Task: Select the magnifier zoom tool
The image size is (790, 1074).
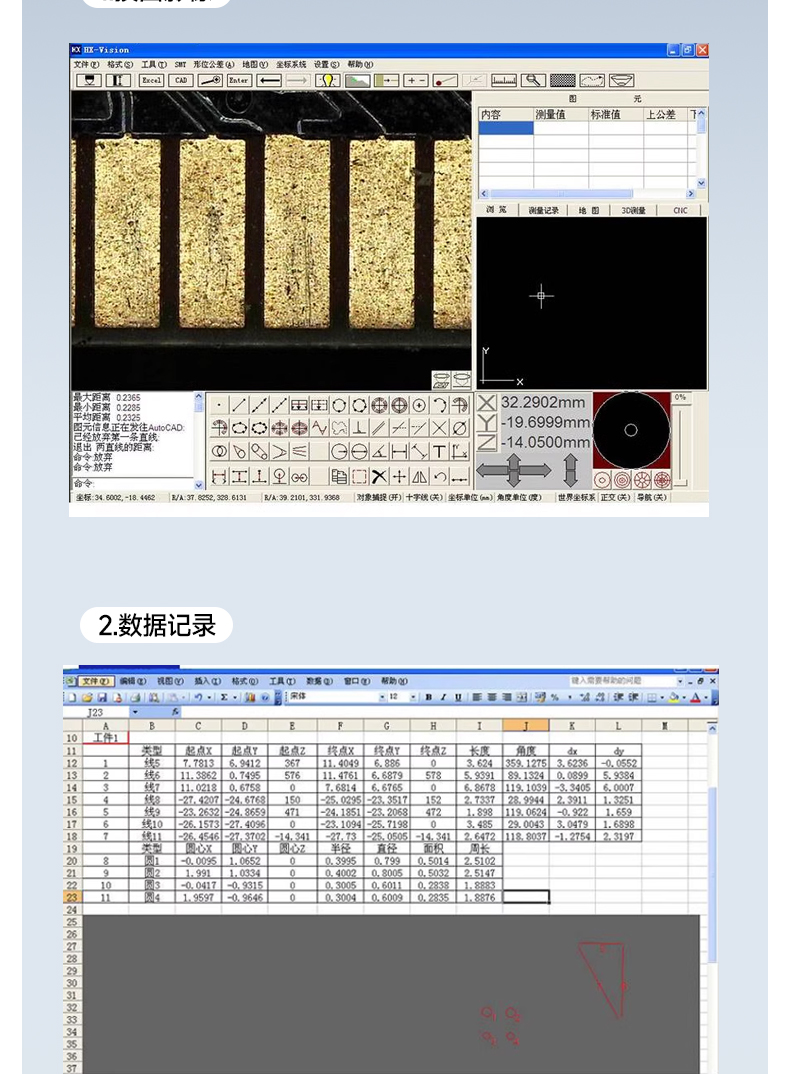Action: (534, 80)
